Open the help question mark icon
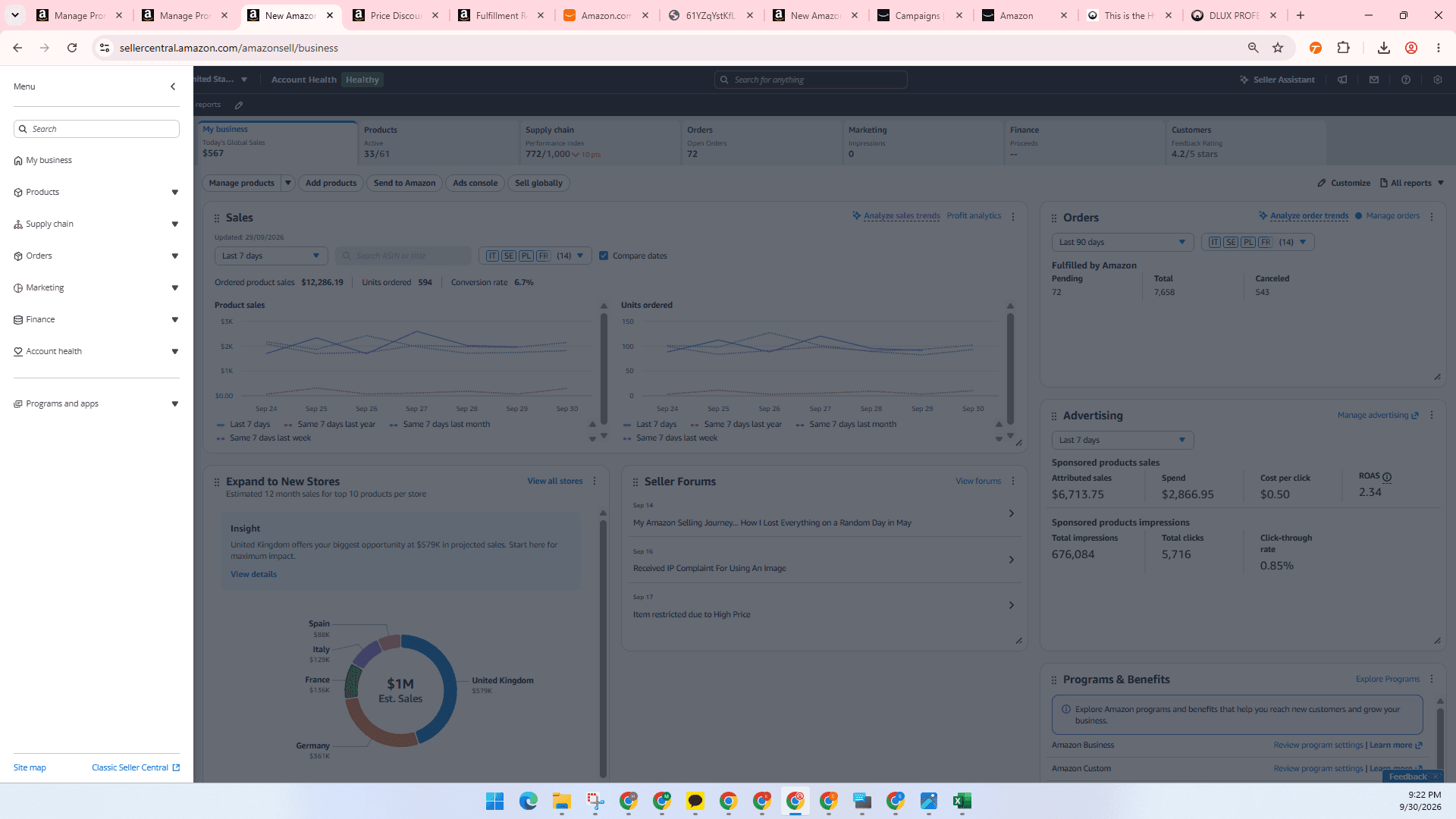Image resolution: width=1456 pixels, height=819 pixels. 1406,80
